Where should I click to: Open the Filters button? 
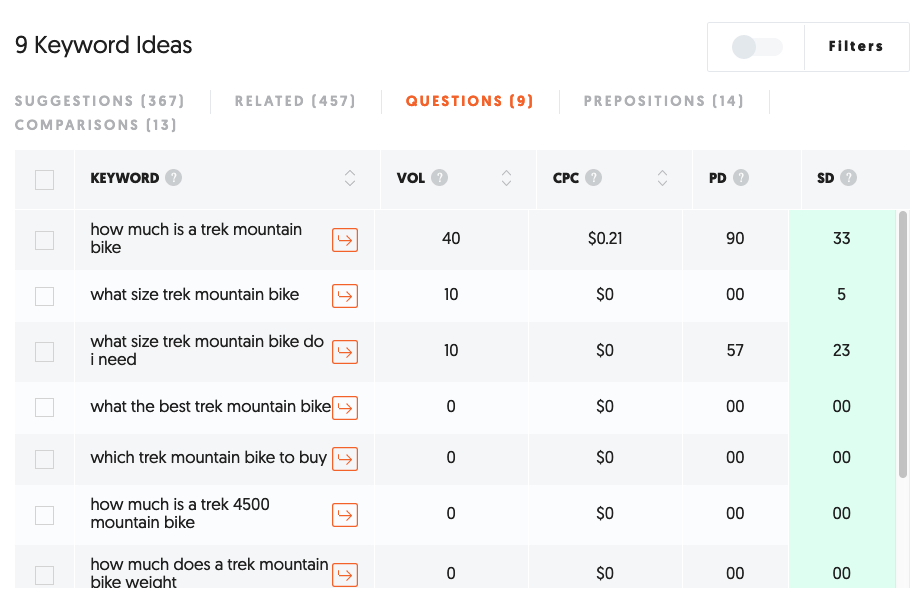coord(856,46)
